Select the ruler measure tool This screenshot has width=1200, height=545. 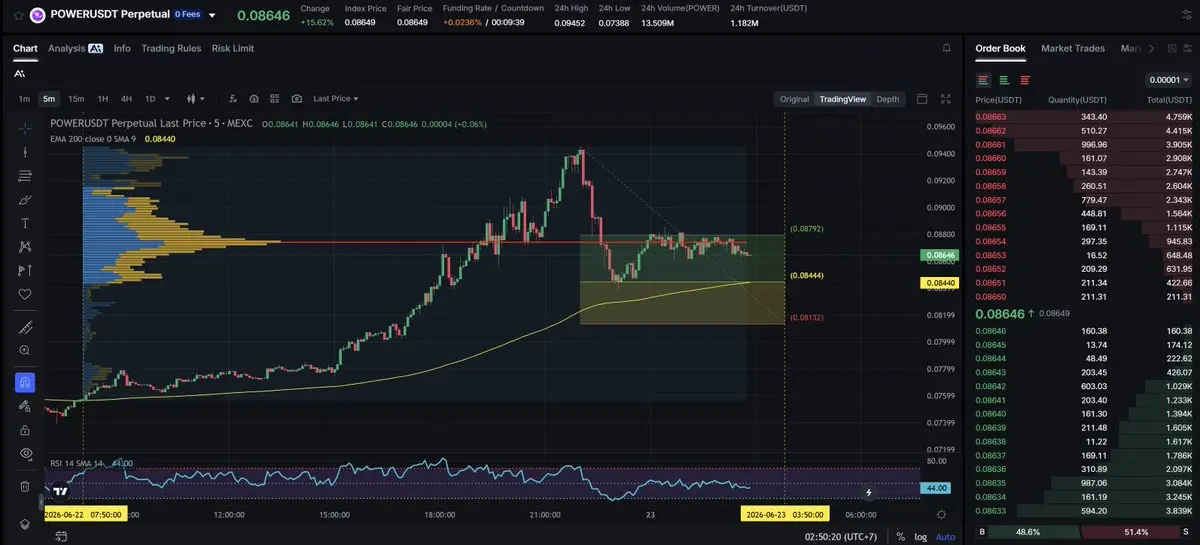tap(25, 327)
